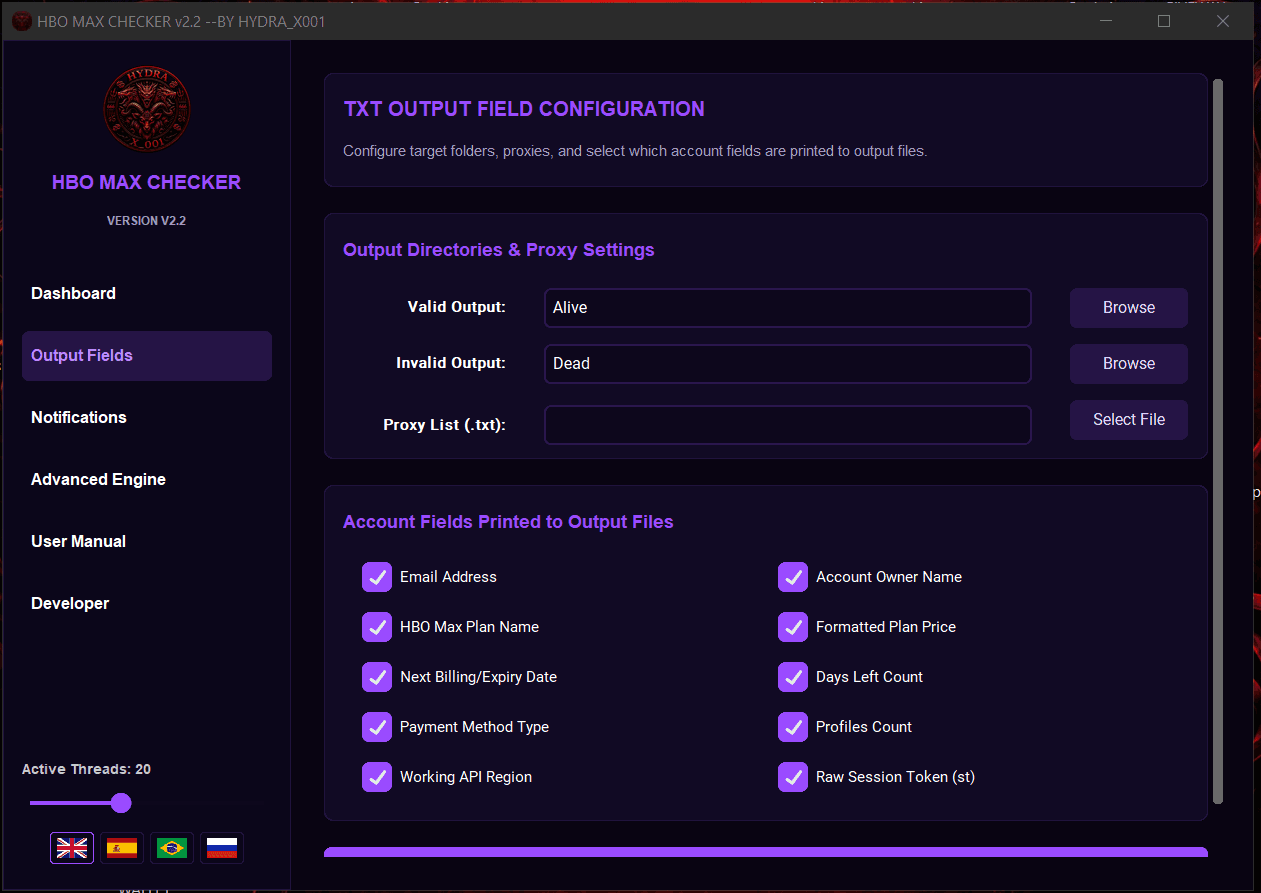Click the Hydra X_001 logo emblem
This screenshot has height=893, width=1261.
(x=147, y=109)
